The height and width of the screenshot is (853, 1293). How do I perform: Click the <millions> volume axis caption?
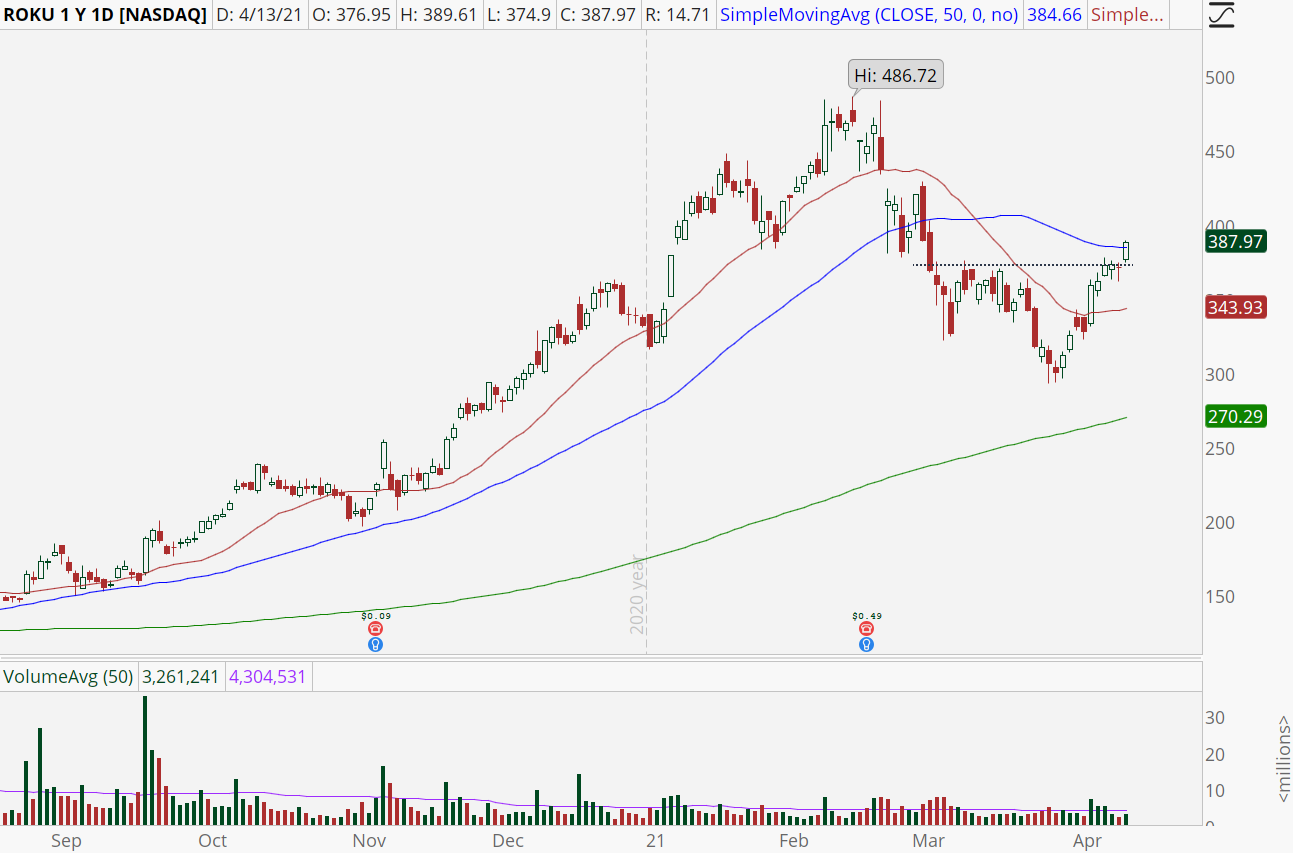tap(1283, 759)
